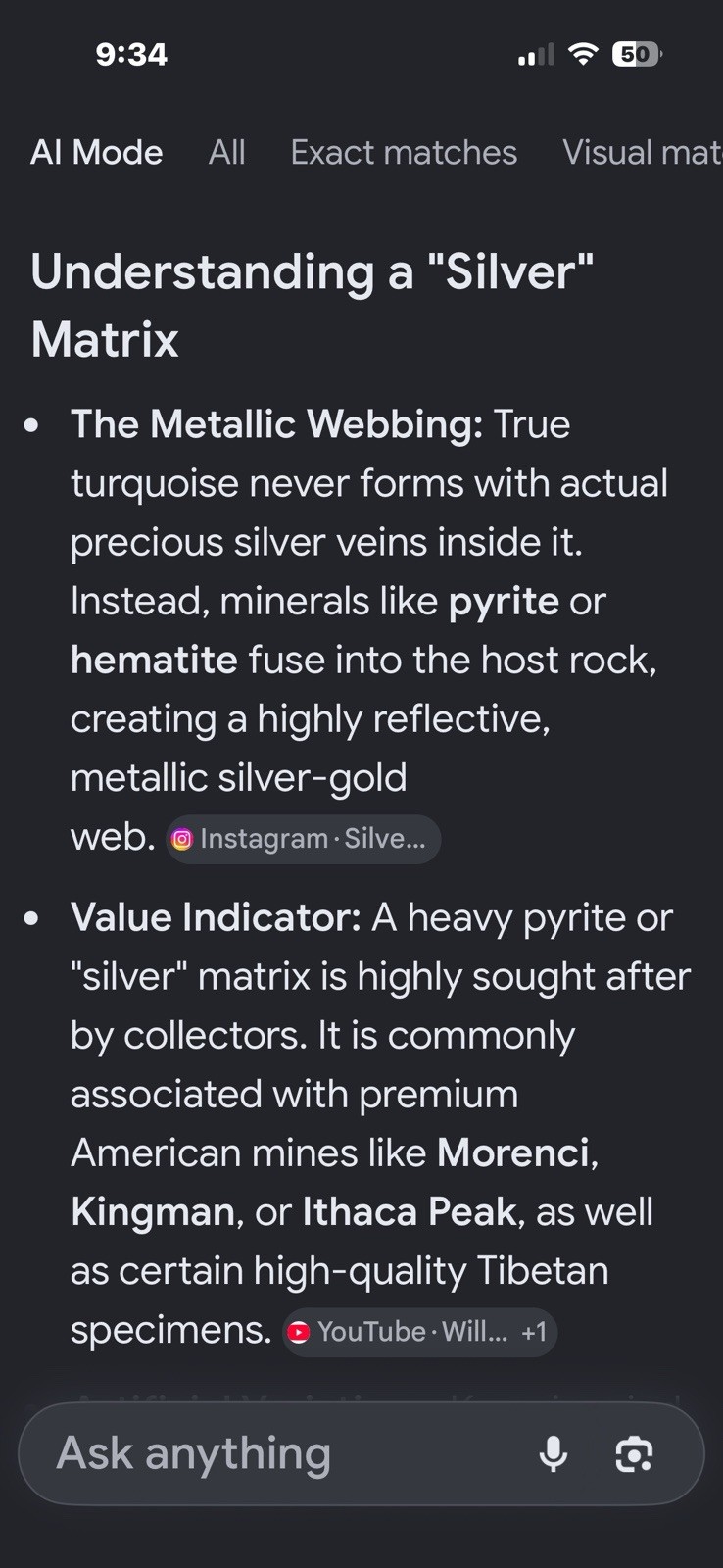The width and height of the screenshot is (723, 1568).
Task: Open the Exact matches tab
Action: pyautogui.click(x=404, y=152)
